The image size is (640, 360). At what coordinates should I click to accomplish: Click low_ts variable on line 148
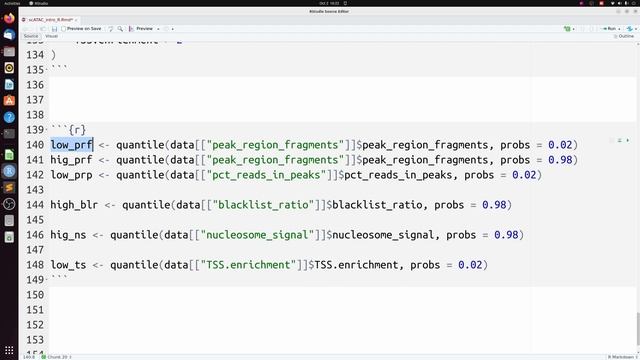click(x=68, y=265)
